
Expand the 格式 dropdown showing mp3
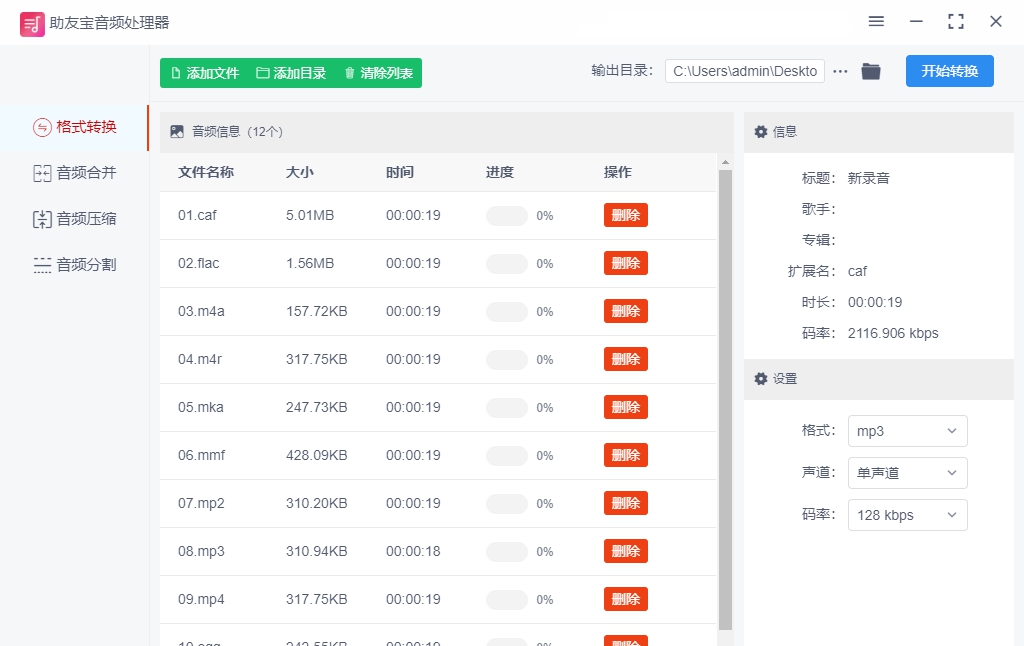click(x=907, y=431)
